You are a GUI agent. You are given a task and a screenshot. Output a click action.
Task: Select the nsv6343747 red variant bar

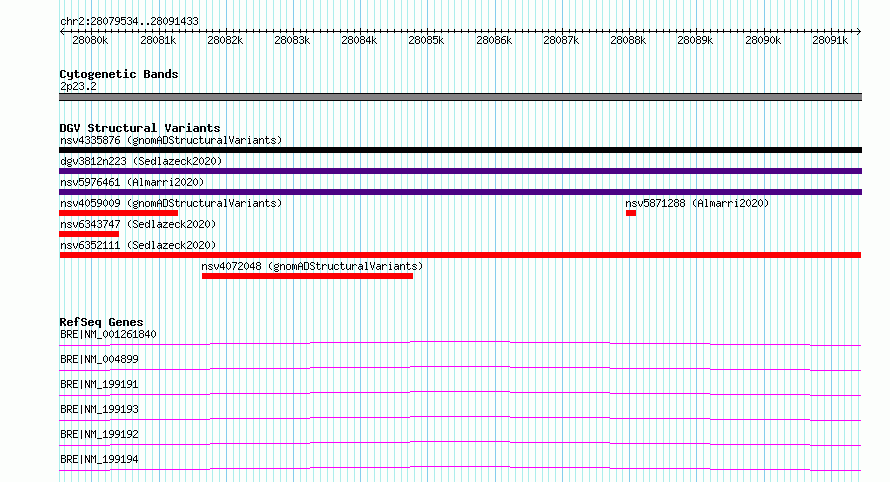[x=89, y=234]
